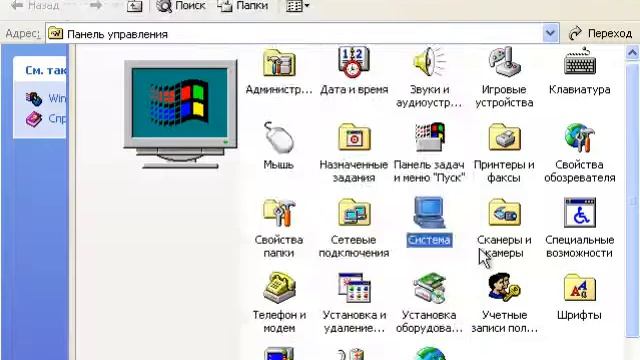This screenshot has height=360, width=640.
Task: Open the Администрирование icon
Action: [279, 62]
